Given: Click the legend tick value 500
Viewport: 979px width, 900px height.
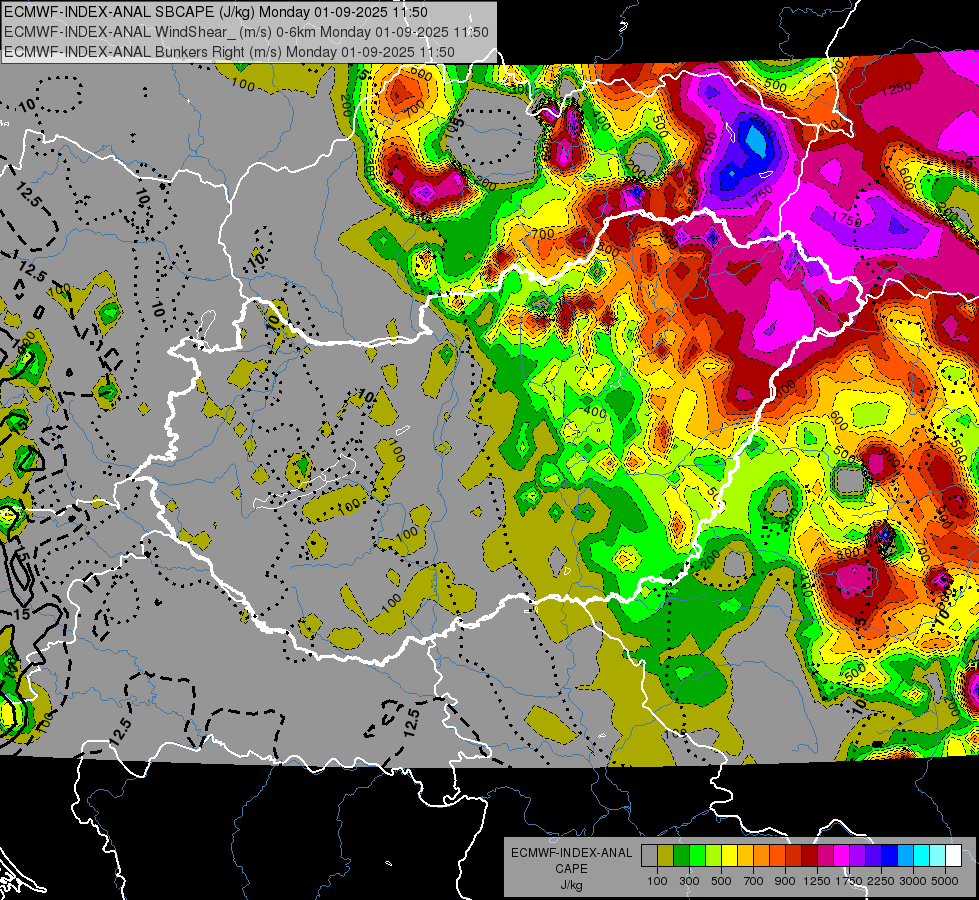Looking at the screenshot, I should click(721, 881).
